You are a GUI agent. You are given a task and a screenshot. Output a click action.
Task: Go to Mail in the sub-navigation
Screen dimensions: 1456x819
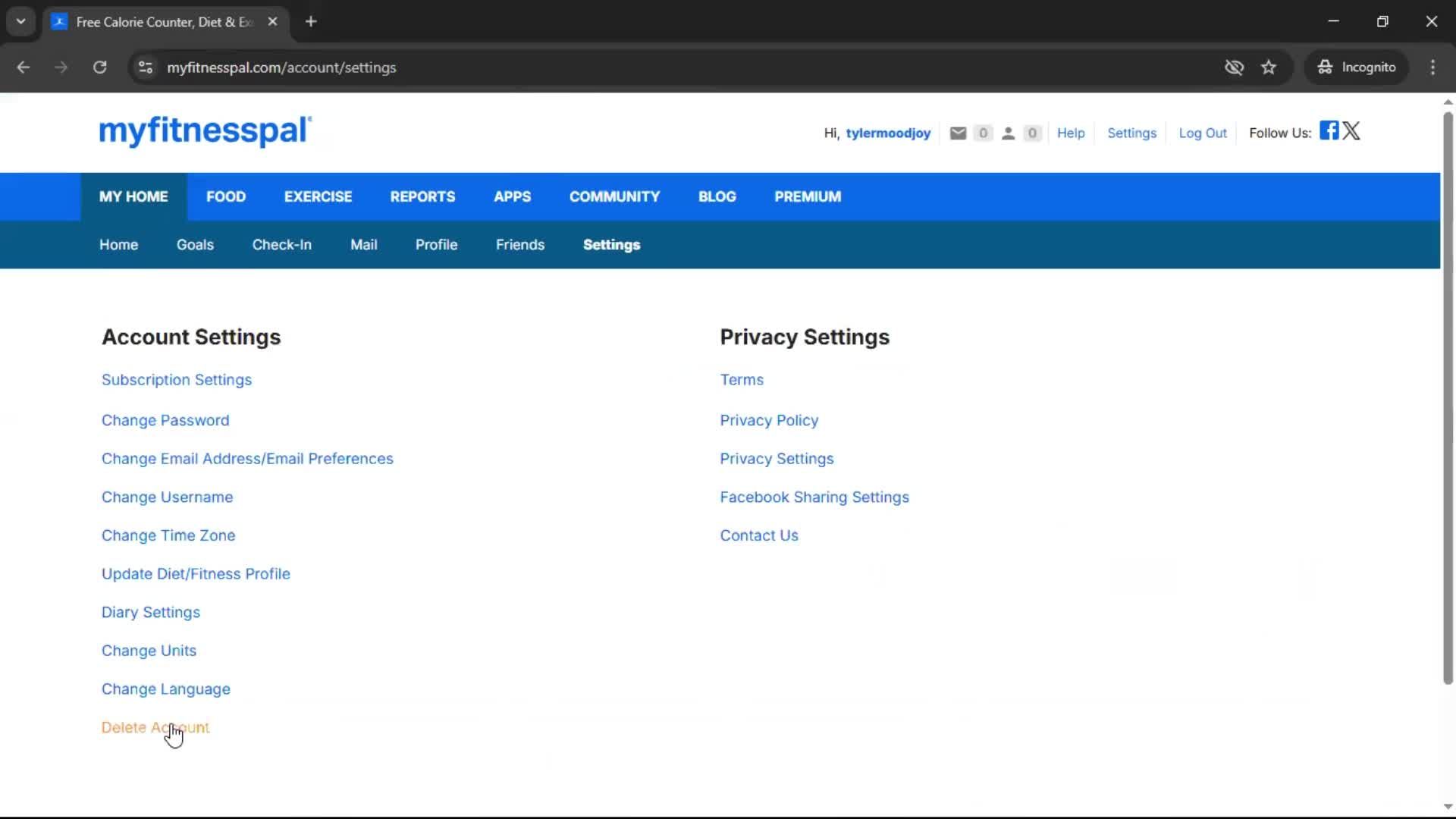click(363, 245)
